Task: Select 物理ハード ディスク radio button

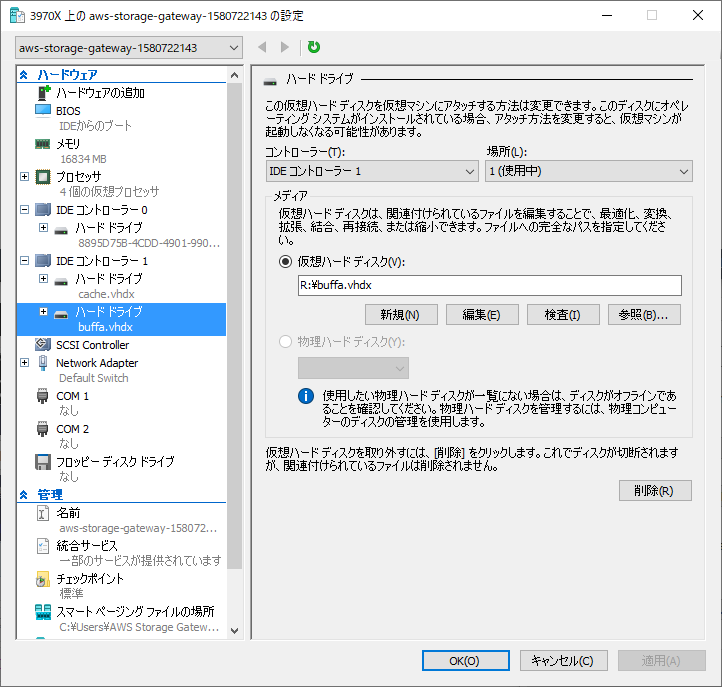Action: (x=285, y=342)
